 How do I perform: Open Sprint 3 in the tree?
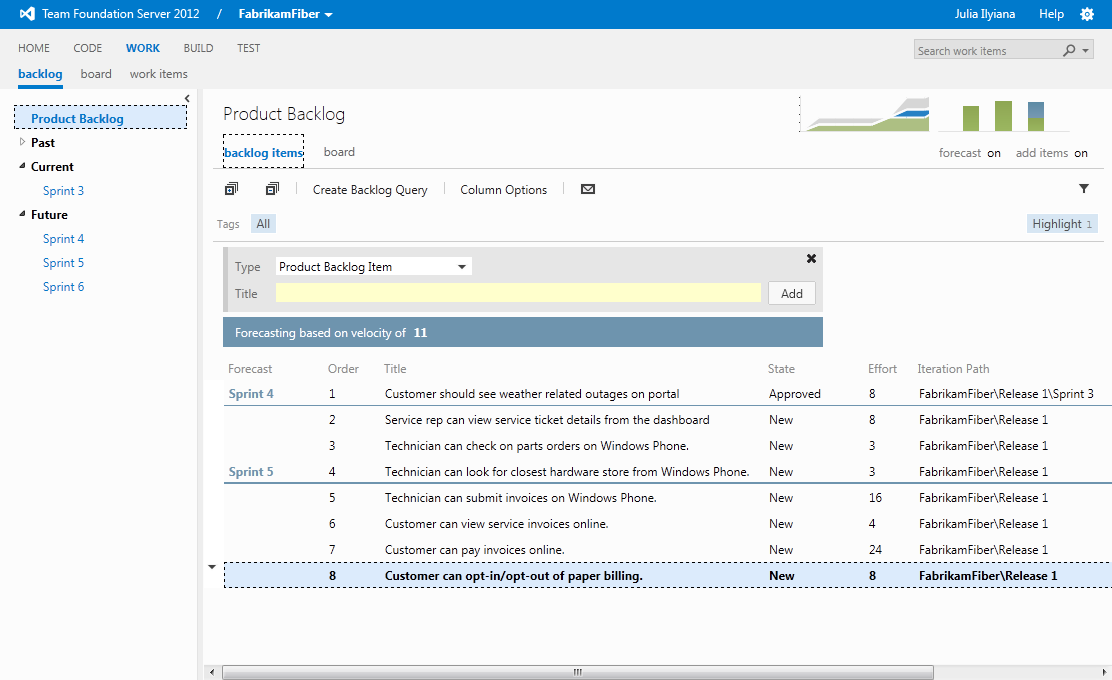click(x=63, y=190)
